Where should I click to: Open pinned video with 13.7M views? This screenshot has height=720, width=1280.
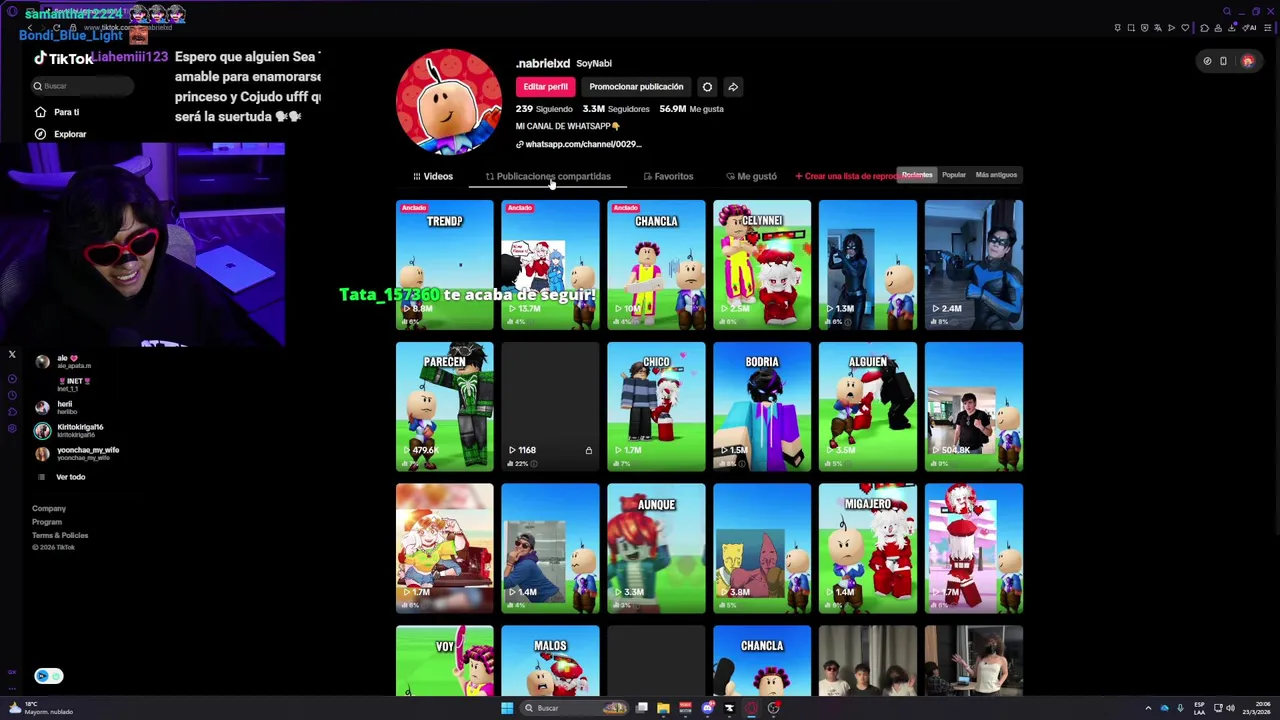coord(550,265)
